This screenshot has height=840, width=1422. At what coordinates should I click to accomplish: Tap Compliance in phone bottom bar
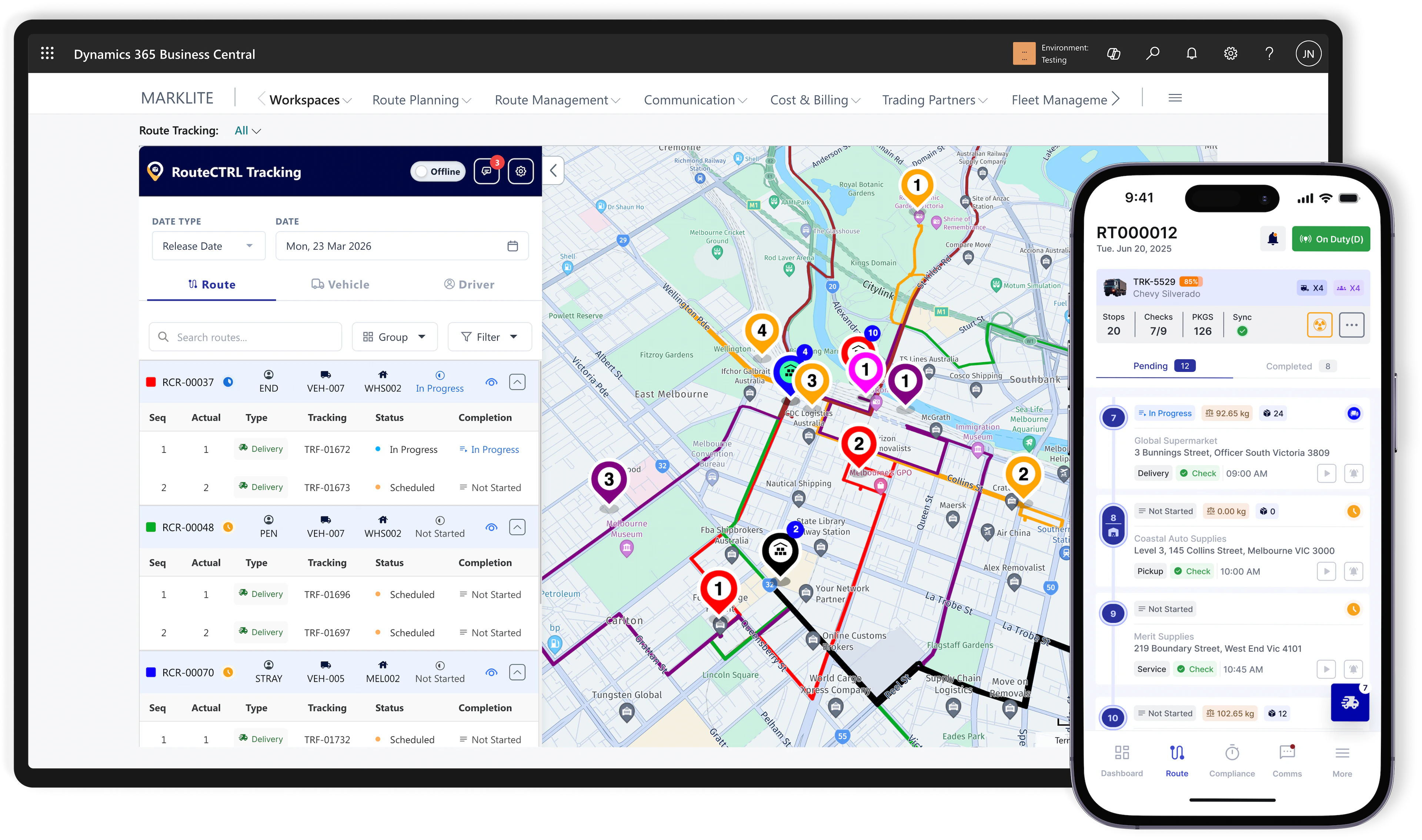1232,761
